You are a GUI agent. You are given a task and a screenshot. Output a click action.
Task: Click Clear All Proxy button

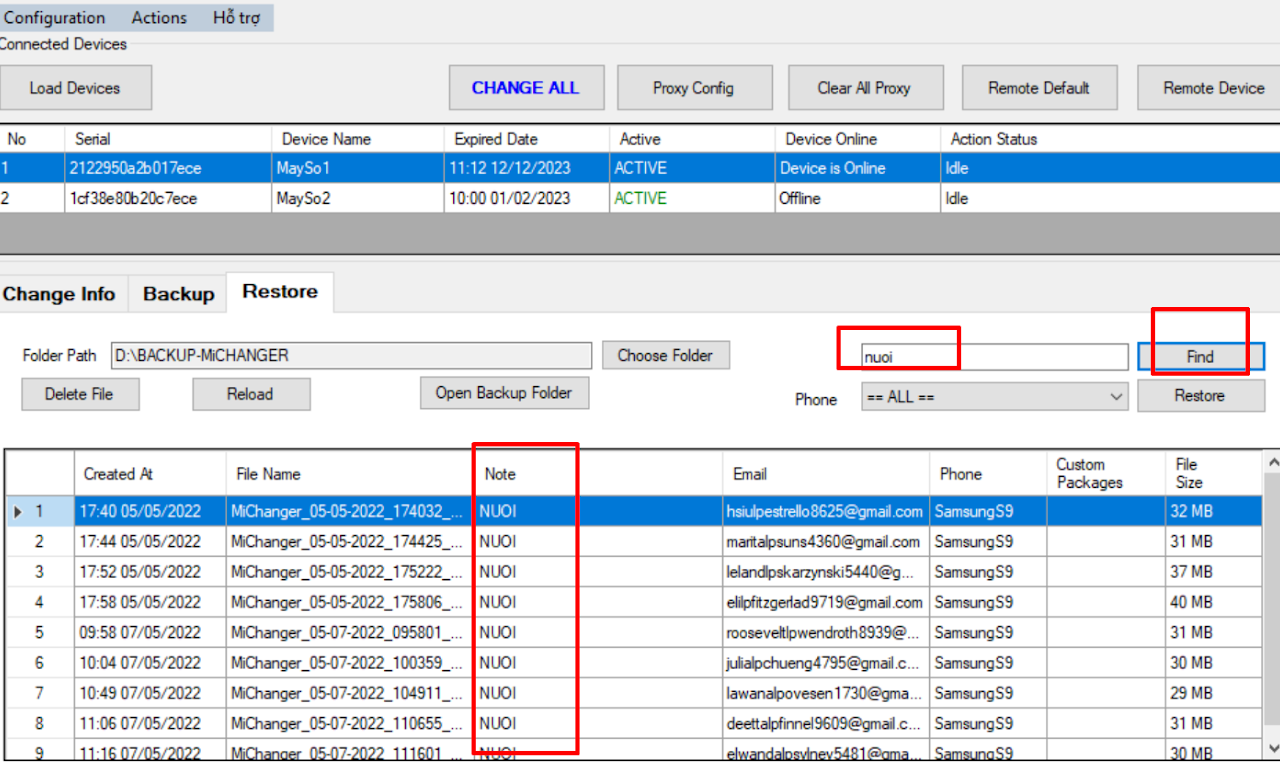pyautogui.click(x=864, y=88)
